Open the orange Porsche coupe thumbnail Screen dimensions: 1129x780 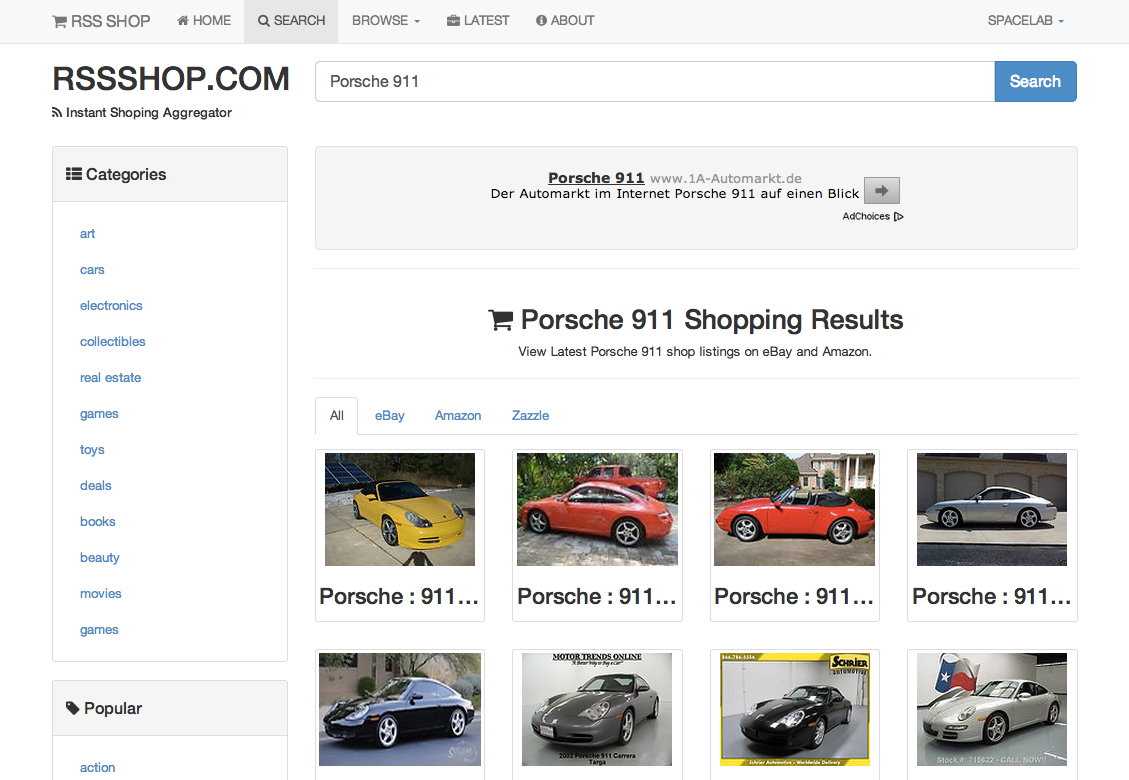(x=597, y=509)
